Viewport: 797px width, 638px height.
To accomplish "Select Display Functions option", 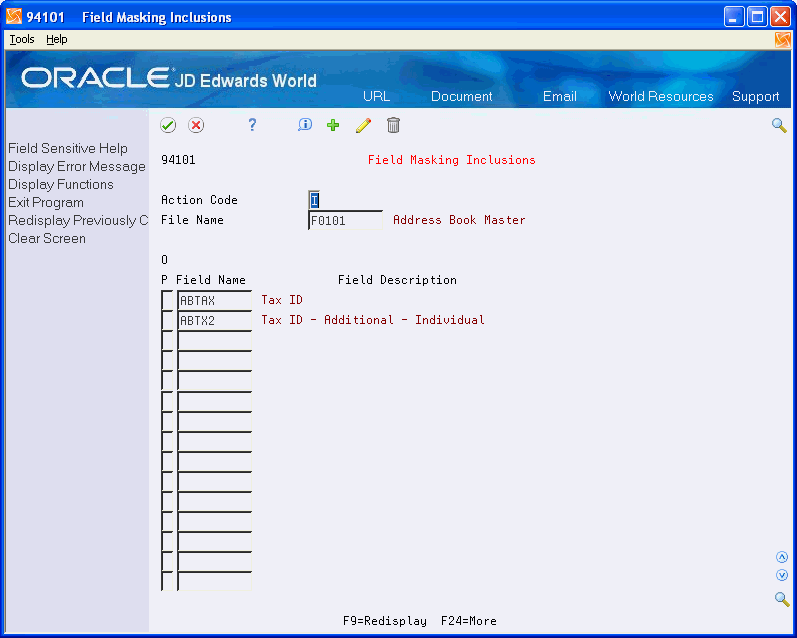I will tap(60, 185).
